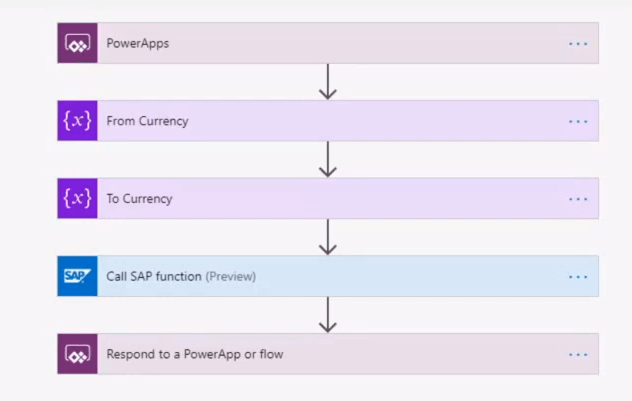Click the arrow above Call SAP function
The height and width of the screenshot is (401, 632).
327,237
